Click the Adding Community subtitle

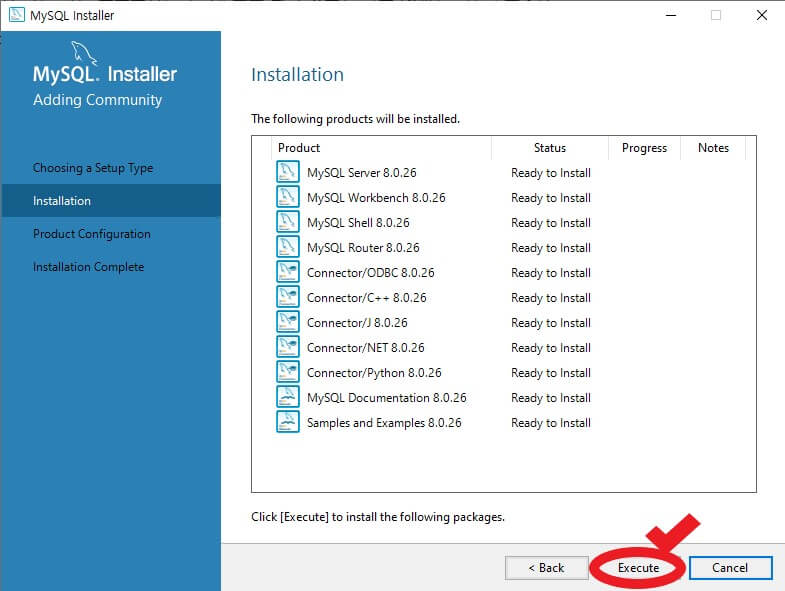98,100
